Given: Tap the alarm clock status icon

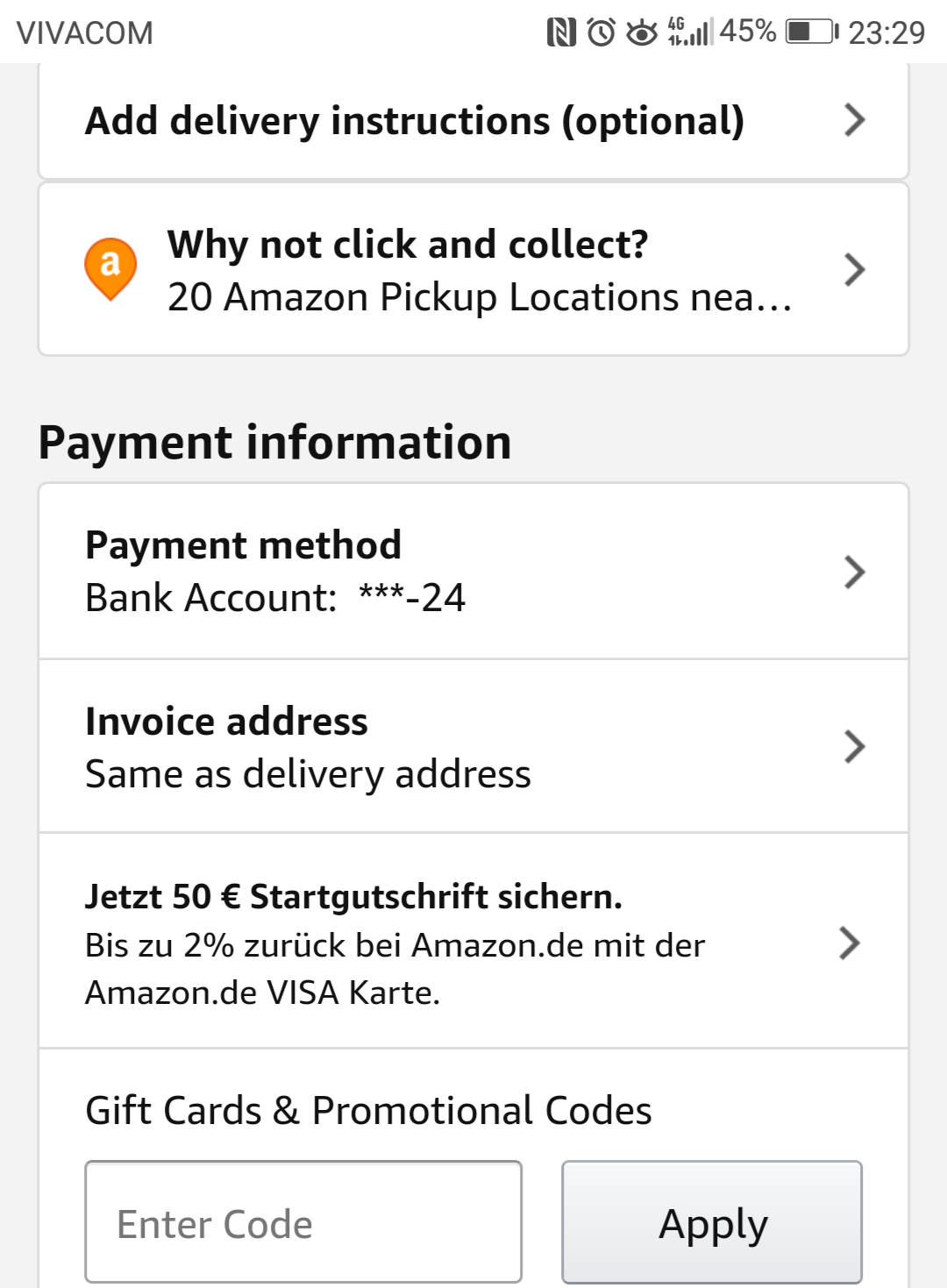Looking at the screenshot, I should point(602,32).
